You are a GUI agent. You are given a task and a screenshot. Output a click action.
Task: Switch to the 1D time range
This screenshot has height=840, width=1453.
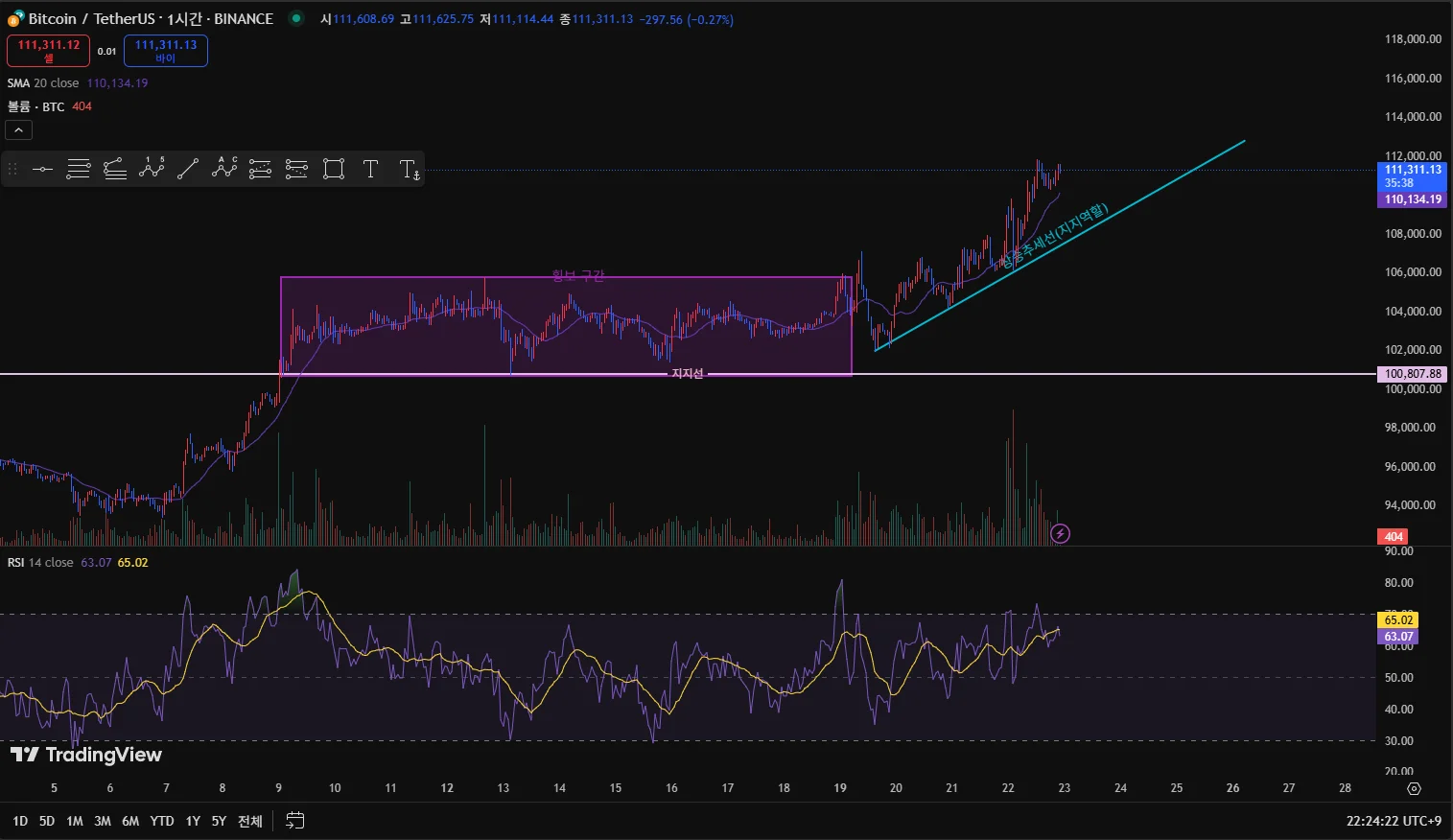click(x=20, y=821)
